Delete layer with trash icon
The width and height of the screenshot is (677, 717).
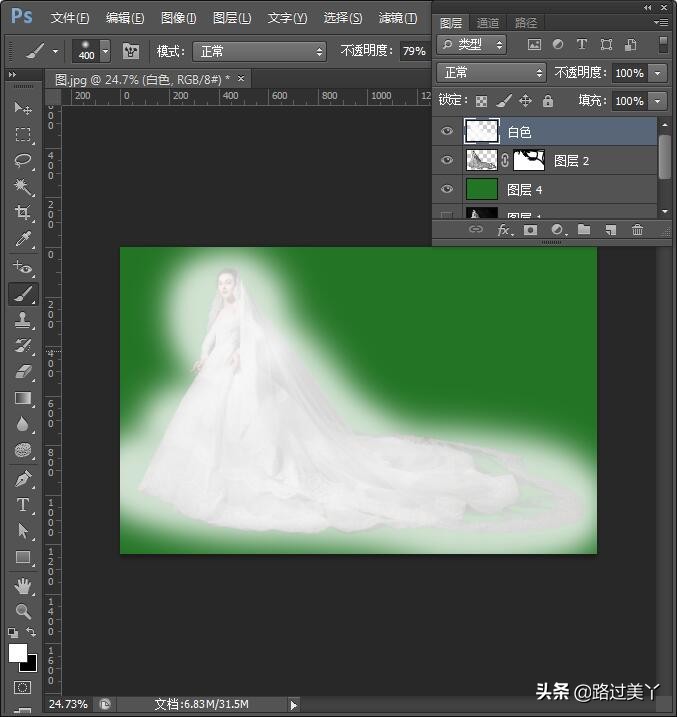[637, 230]
